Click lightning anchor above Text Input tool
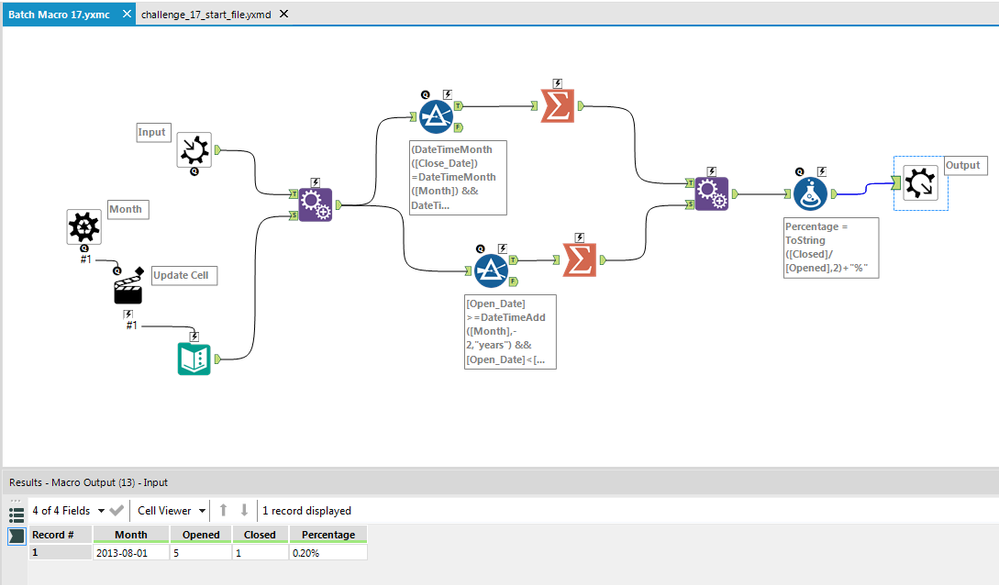 click(194, 336)
